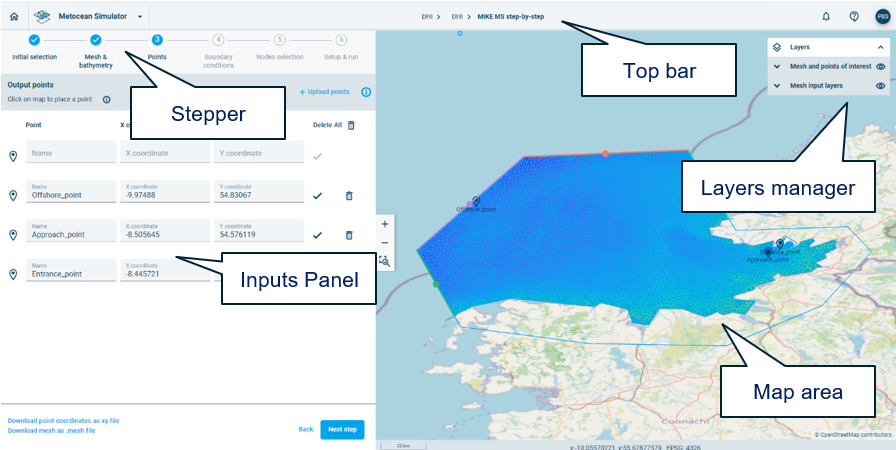Image resolution: width=896 pixels, height=450 pixels.
Task: Confirm the Offshore_point row checkmark
Action: pos(318,196)
